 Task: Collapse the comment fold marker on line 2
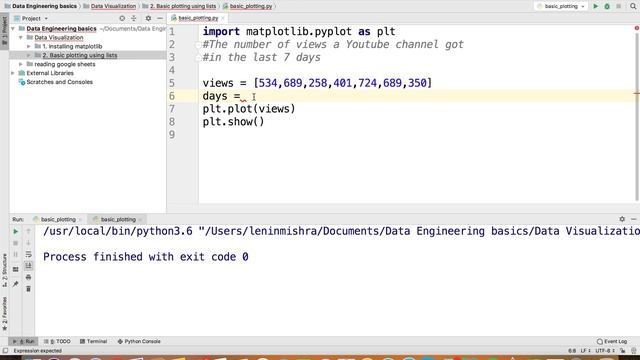click(198, 45)
